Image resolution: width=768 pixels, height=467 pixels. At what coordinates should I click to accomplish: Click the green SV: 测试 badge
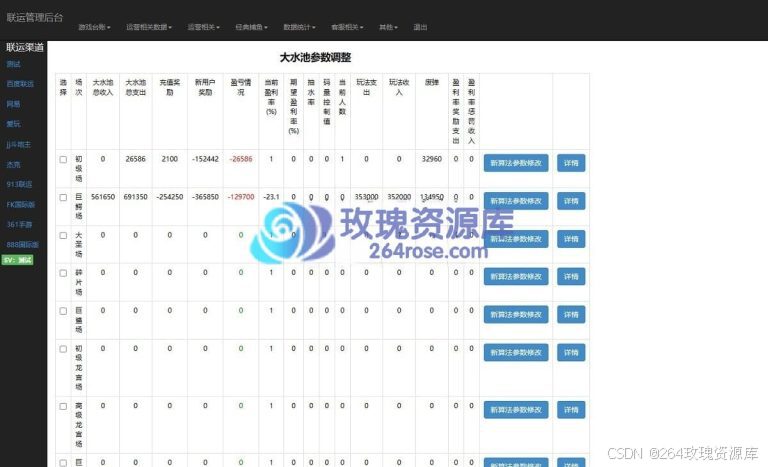point(18,260)
